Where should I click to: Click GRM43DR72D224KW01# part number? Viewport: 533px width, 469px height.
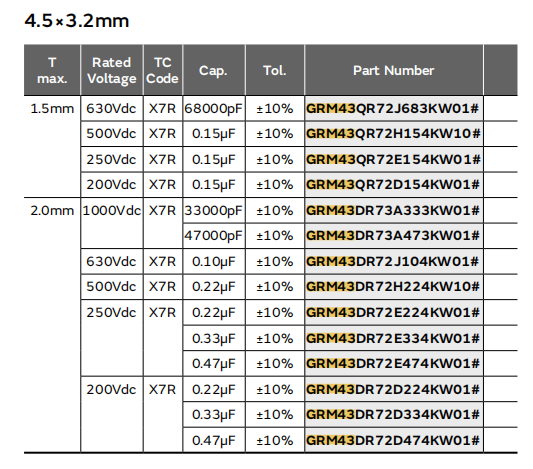click(x=393, y=389)
